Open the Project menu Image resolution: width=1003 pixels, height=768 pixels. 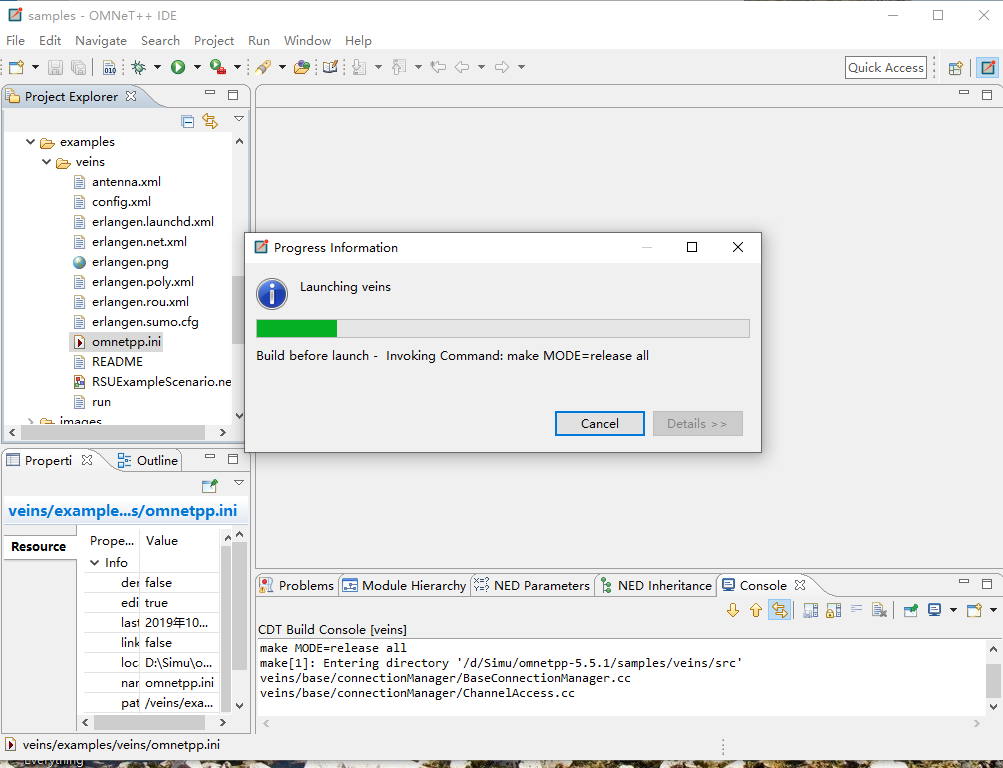[214, 41]
